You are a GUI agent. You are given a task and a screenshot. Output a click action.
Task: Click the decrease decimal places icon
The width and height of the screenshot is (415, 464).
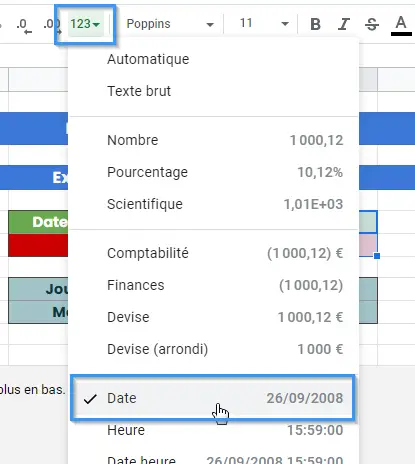24,25
